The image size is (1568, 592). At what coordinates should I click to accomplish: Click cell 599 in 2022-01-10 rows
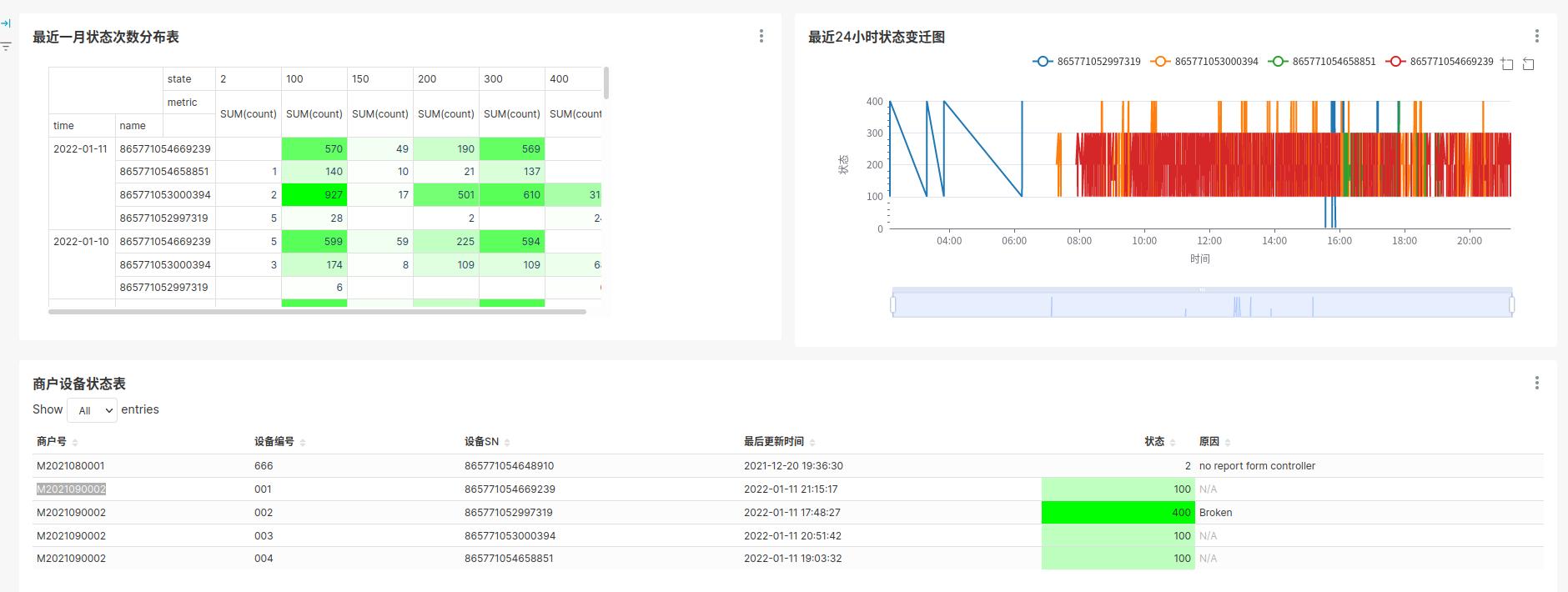point(314,241)
